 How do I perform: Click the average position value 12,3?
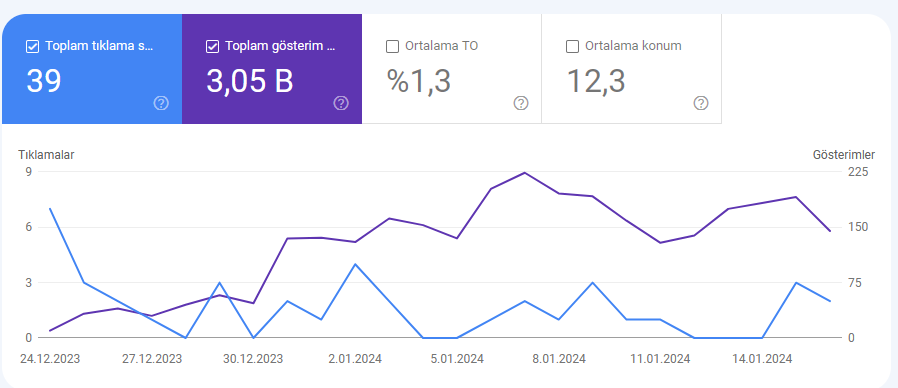(596, 81)
